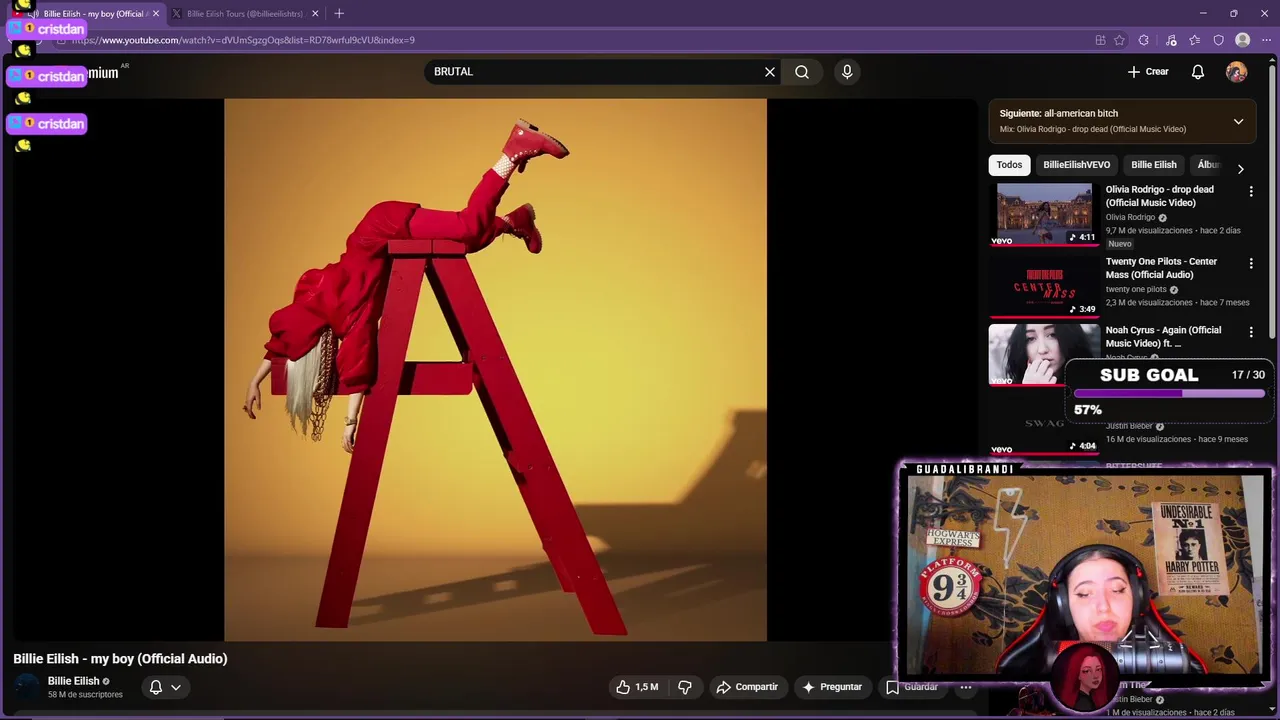1280x720 pixels.
Task: Close the Billie Eilish my boy tab
Action: (x=156, y=14)
